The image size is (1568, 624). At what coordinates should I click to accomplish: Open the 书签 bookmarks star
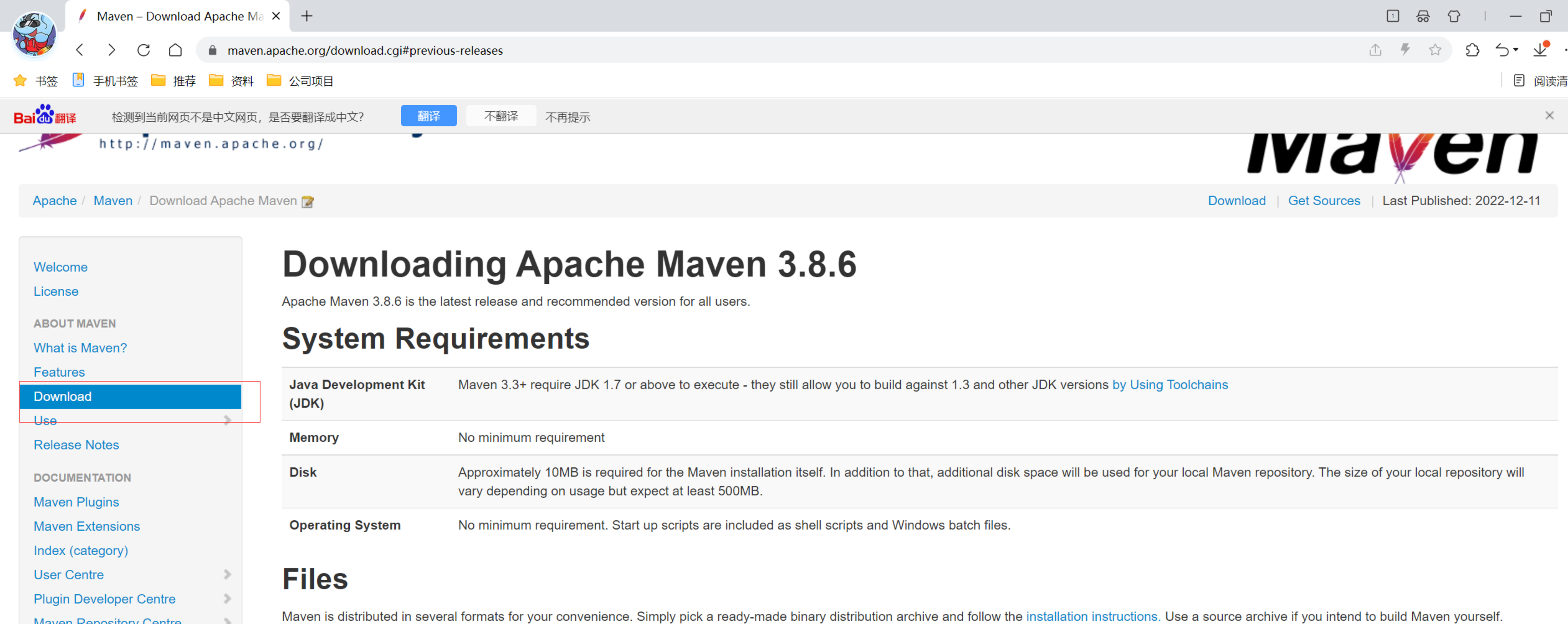(36, 80)
